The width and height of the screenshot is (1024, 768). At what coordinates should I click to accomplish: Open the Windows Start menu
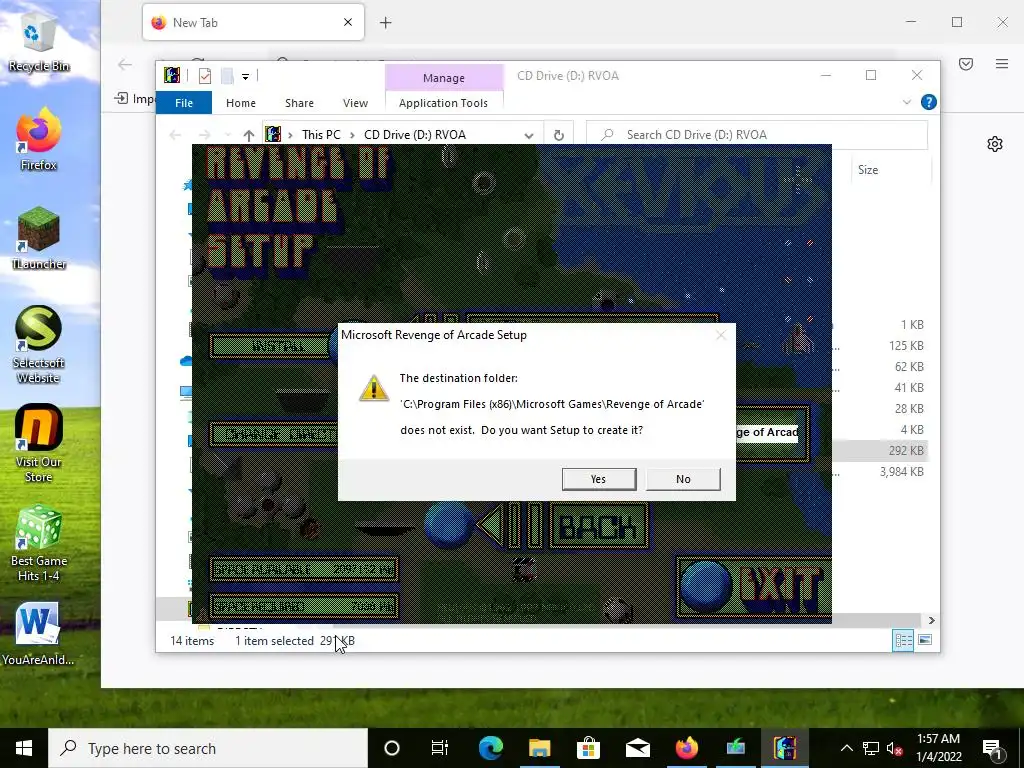pos(24,748)
